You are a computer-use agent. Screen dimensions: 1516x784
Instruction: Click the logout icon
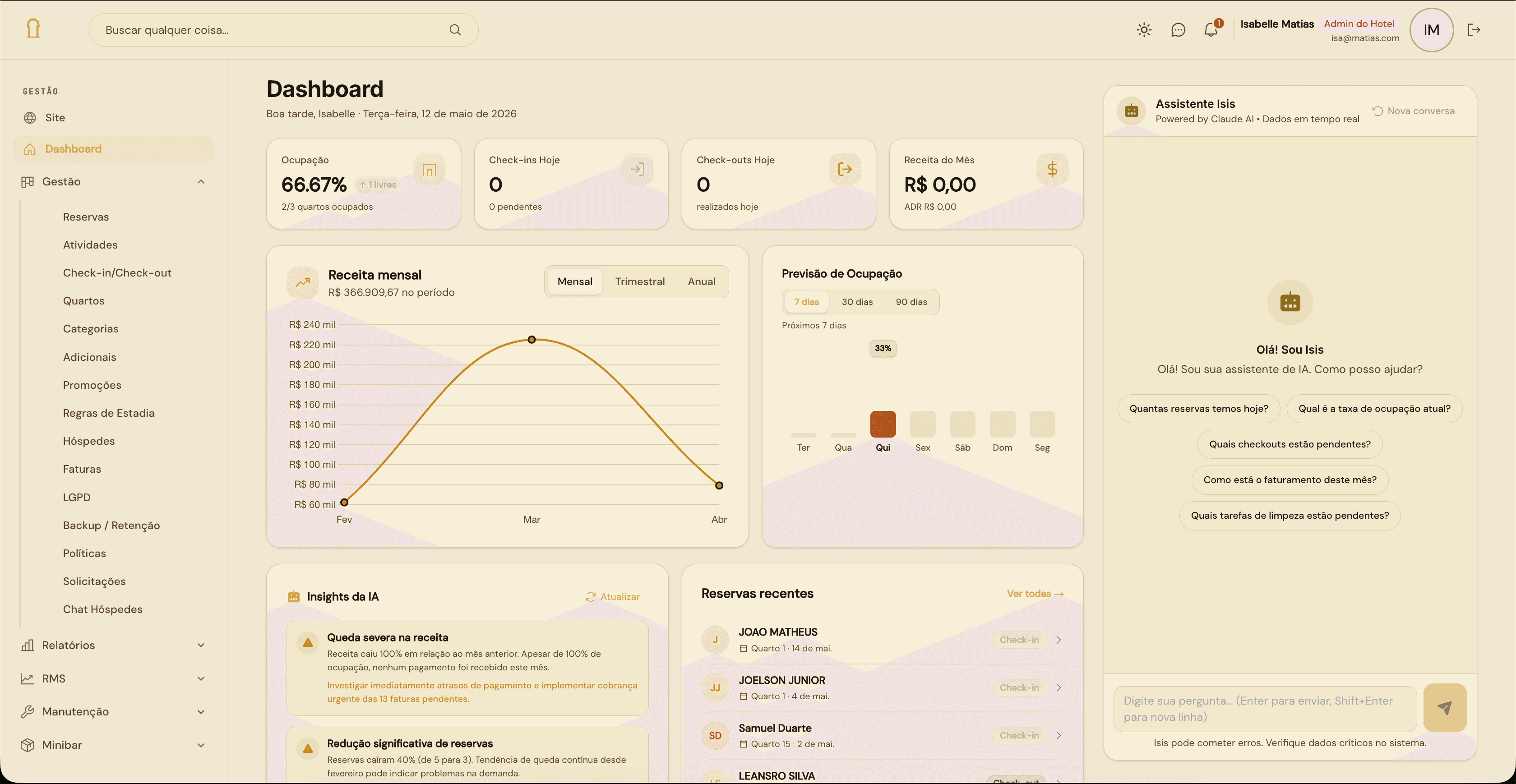click(1474, 30)
